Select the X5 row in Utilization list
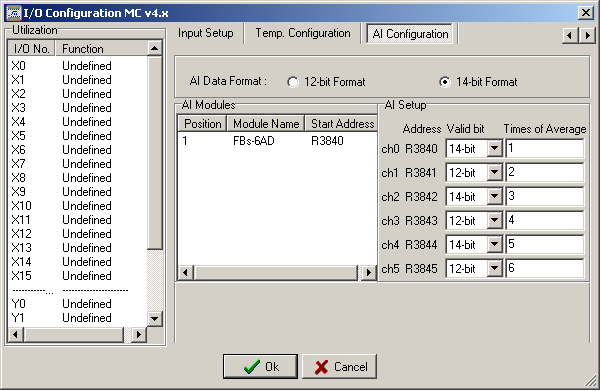Image resolution: width=601 pixels, height=391 pixels. [x=77, y=136]
